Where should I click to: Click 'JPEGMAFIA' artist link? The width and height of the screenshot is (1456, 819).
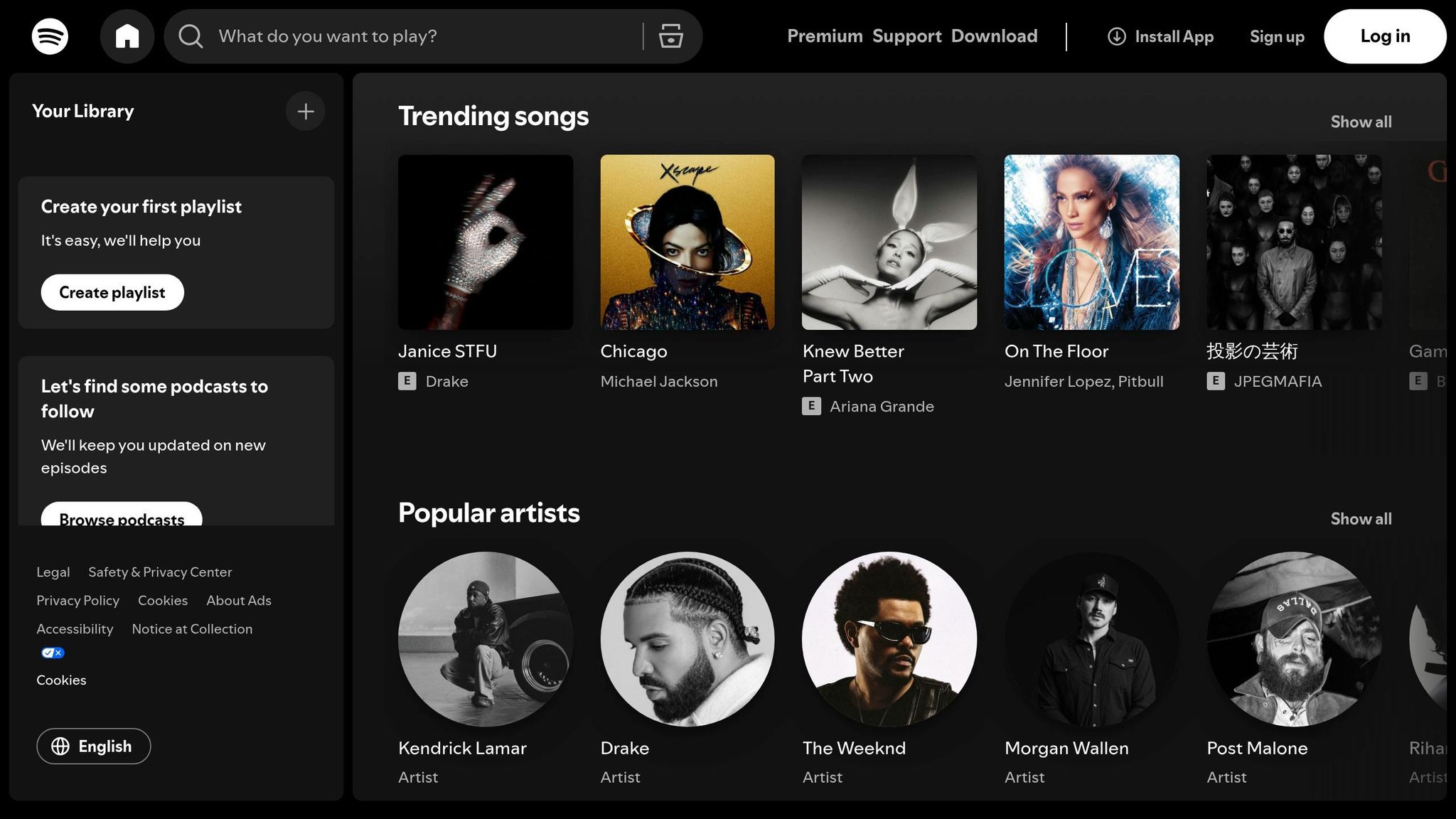tap(1278, 381)
